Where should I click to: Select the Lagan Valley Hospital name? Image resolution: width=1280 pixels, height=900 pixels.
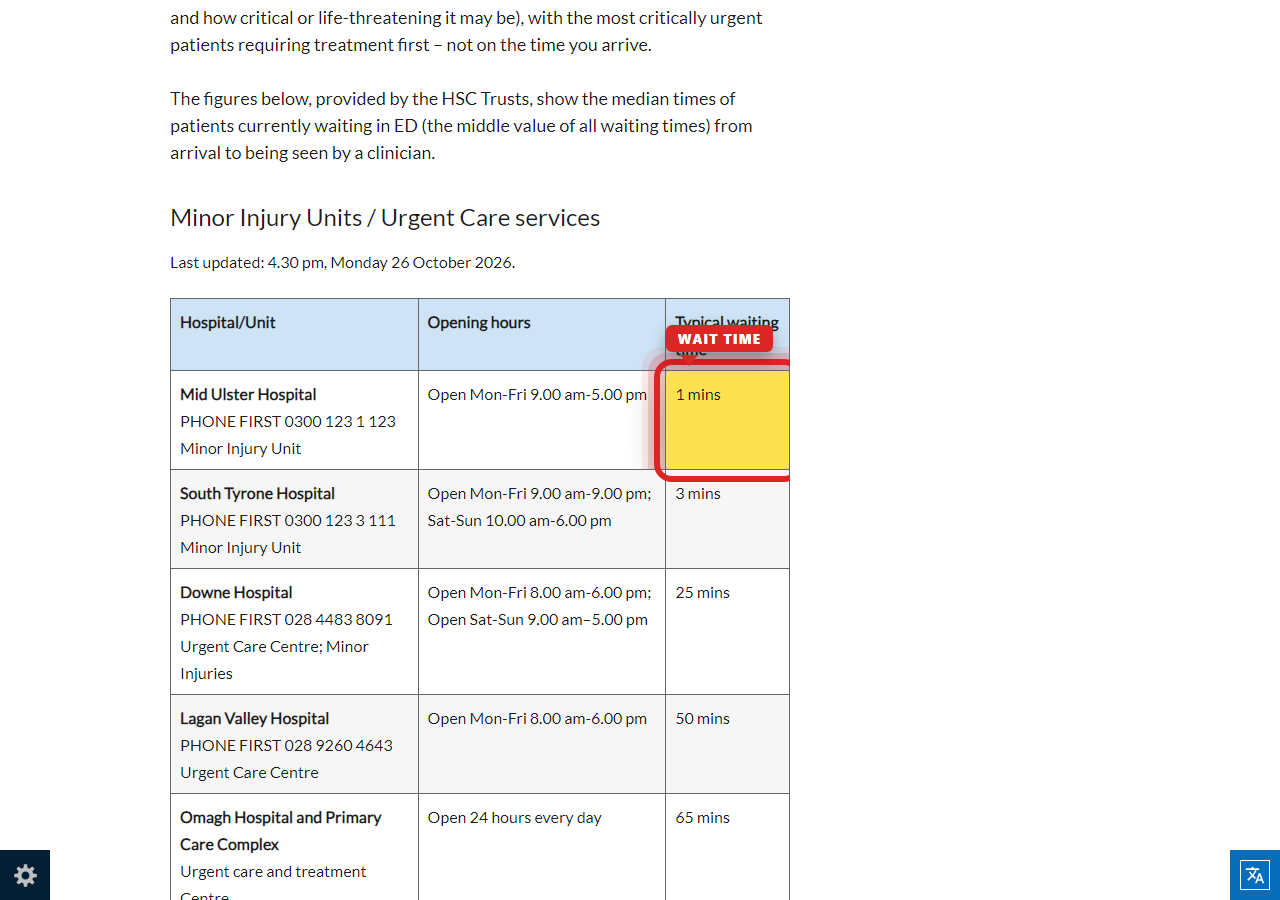(254, 718)
